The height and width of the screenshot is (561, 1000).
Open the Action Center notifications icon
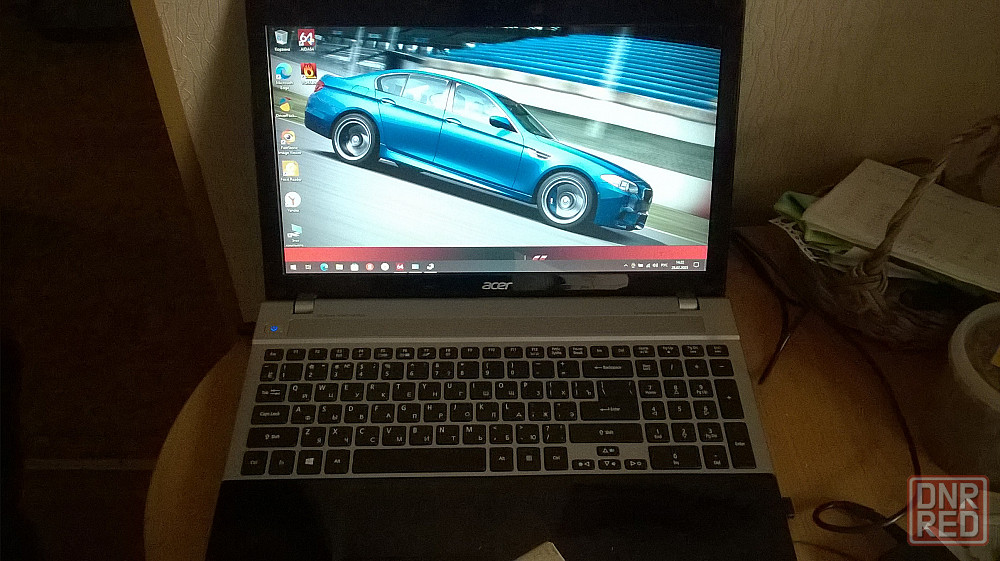tap(696, 265)
